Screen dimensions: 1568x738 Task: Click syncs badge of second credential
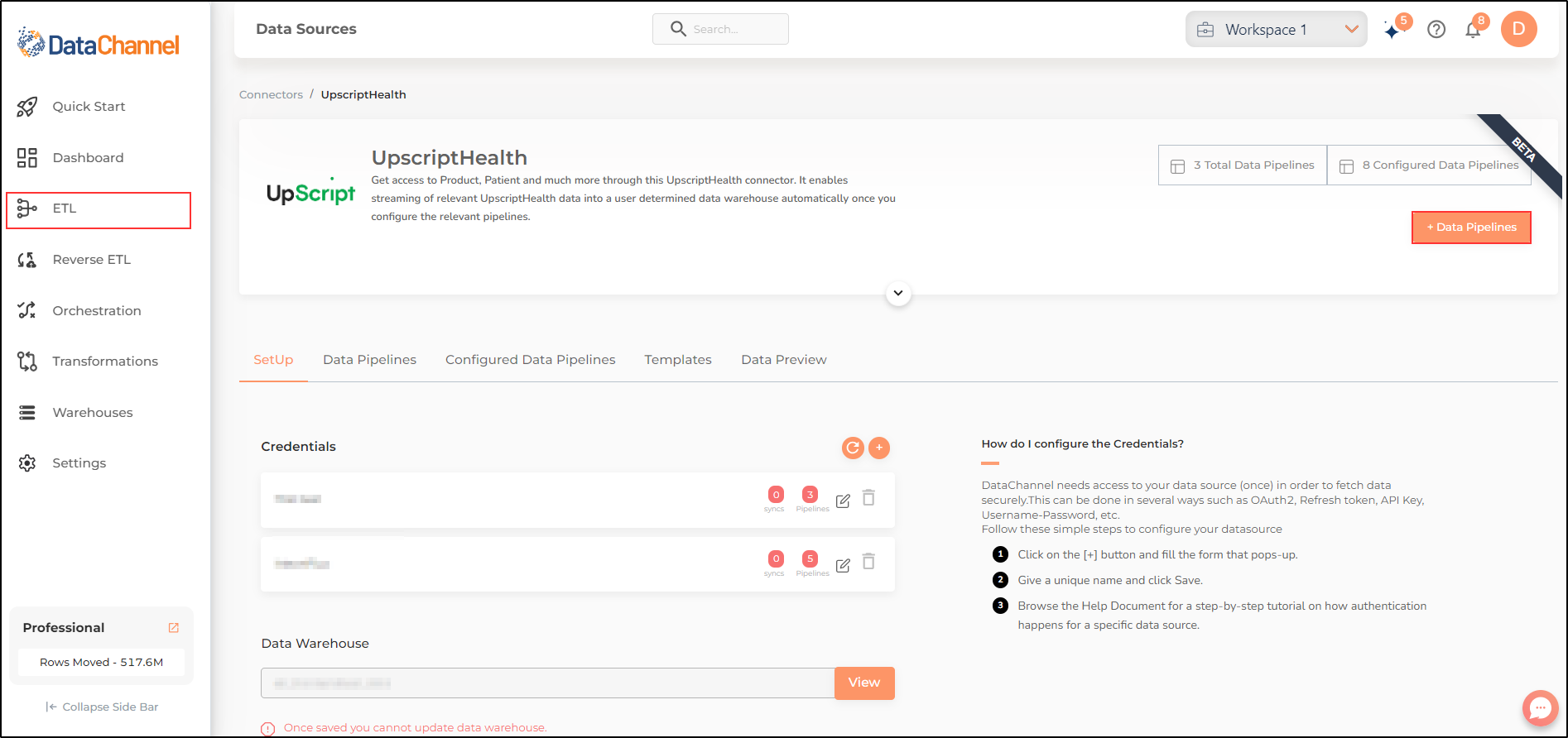pyautogui.click(x=776, y=559)
